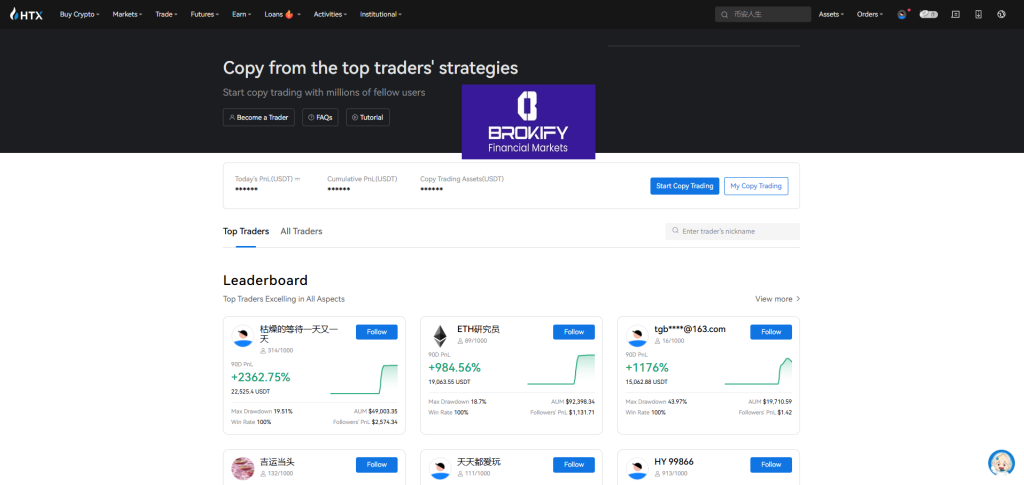Viewport: 1024px width, 485px height.
Task: Open the user profile avatar in header
Action: click(902, 14)
